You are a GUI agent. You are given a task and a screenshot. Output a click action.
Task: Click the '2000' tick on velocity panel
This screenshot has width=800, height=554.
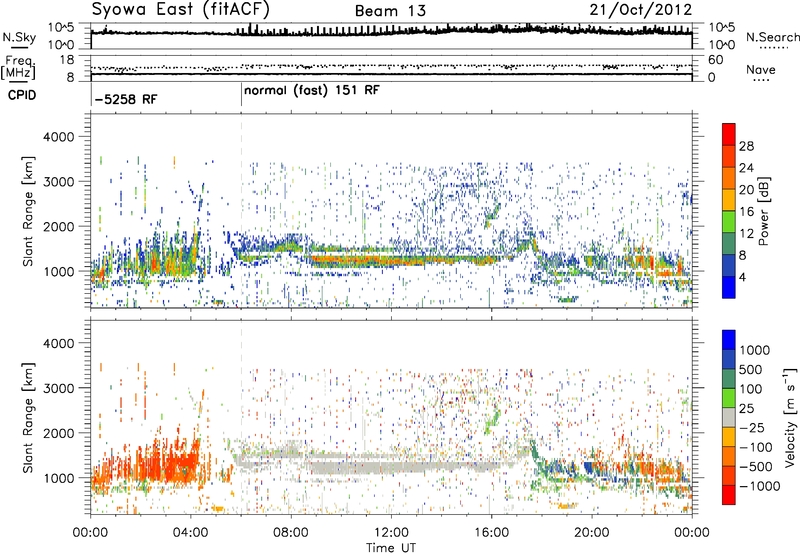click(58, 433)
